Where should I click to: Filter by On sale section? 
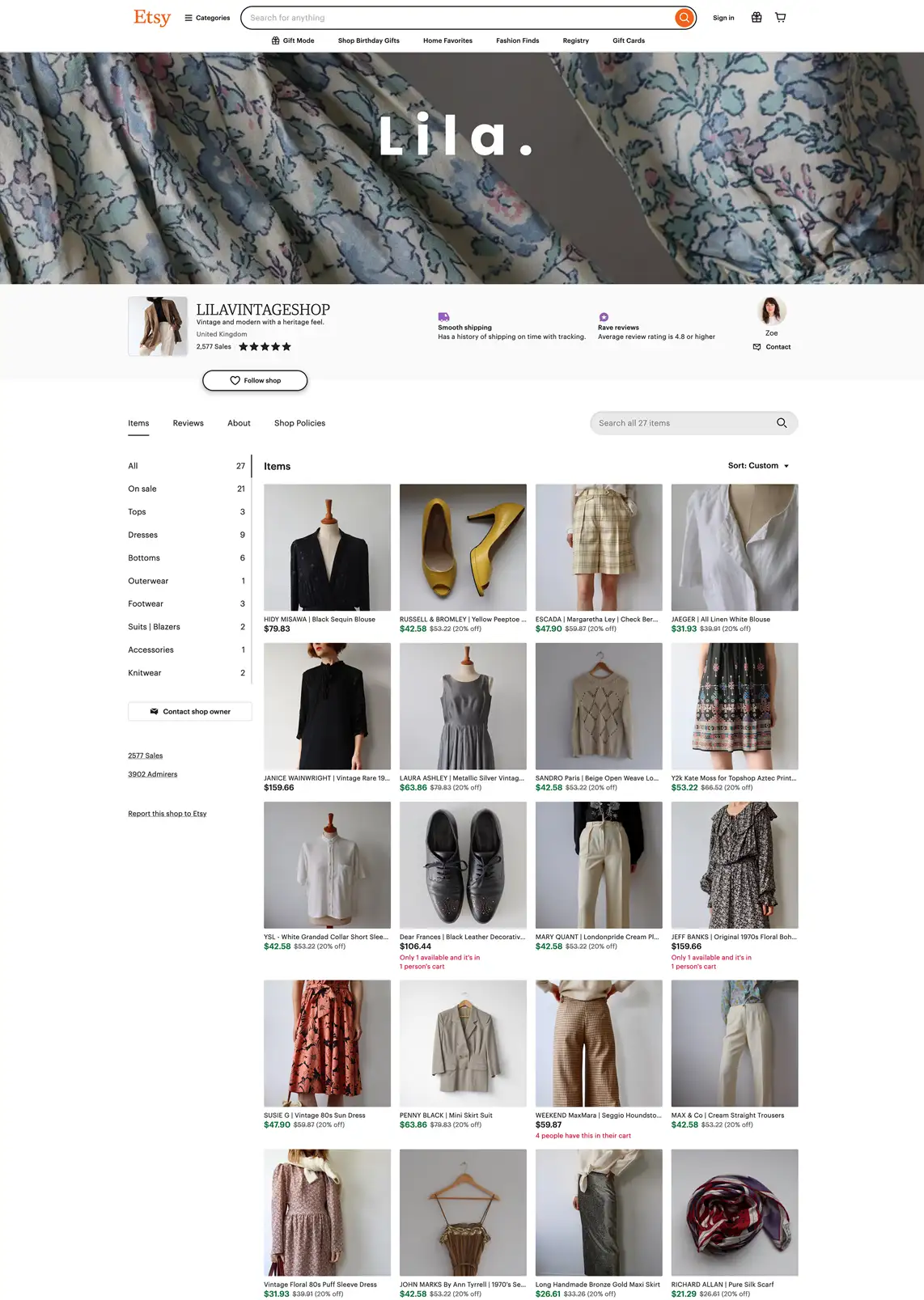[x=187, y=489]
